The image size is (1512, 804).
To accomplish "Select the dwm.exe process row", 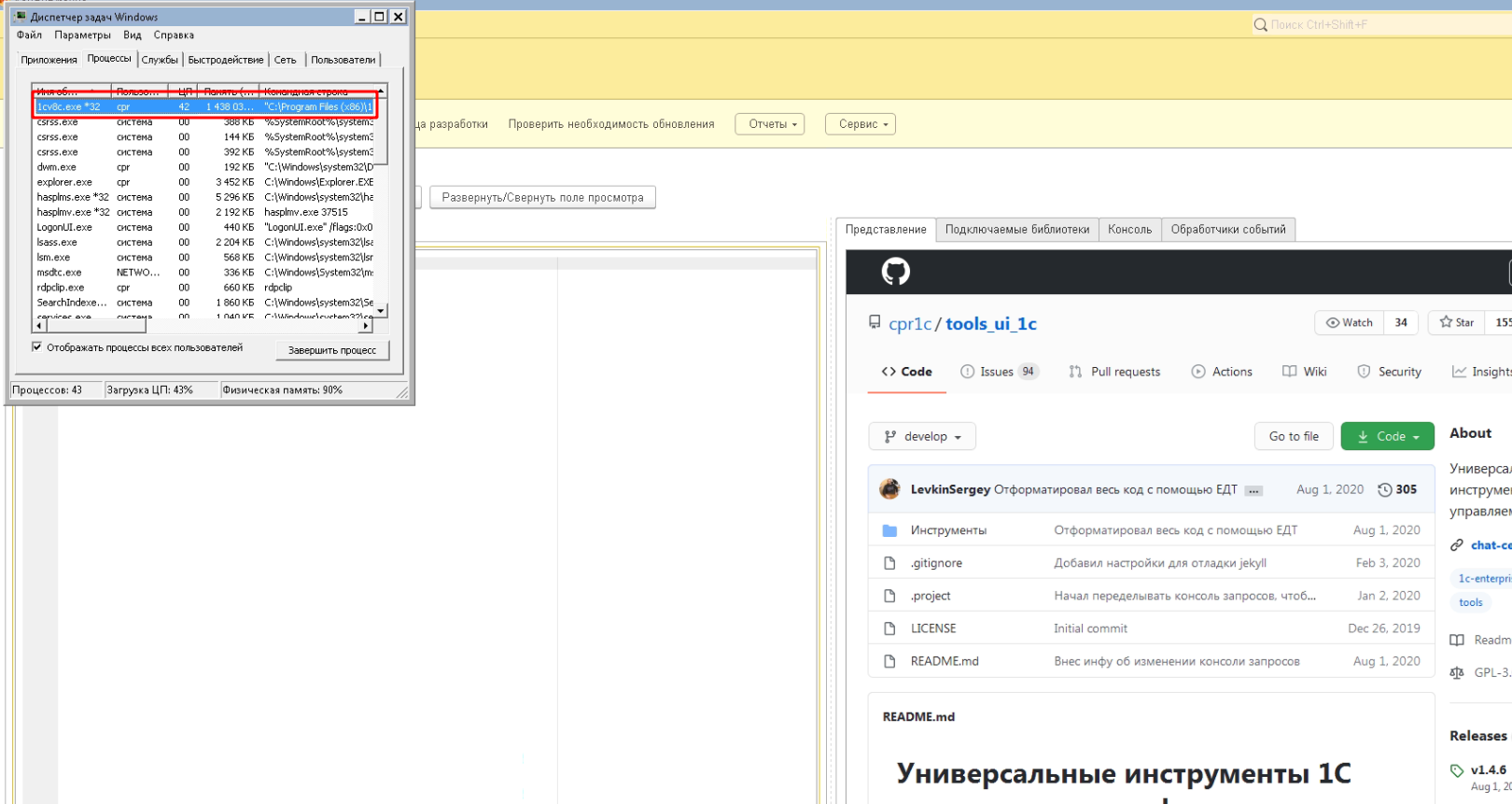I will [204, 167].
